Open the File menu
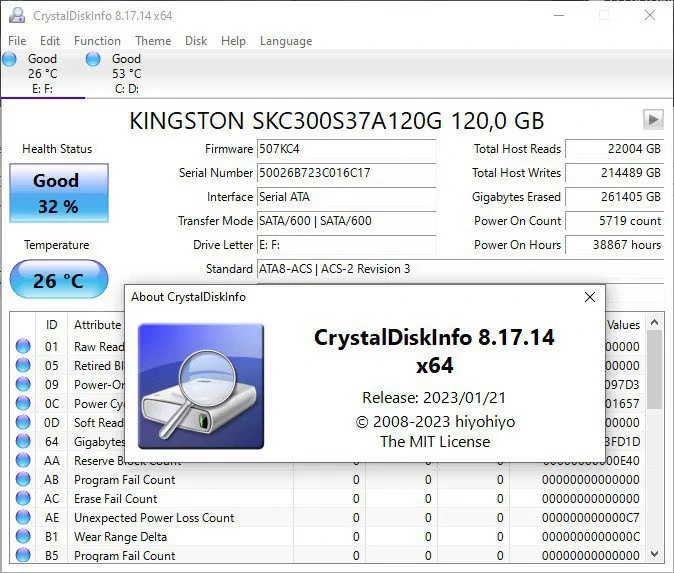 [17, 41]
